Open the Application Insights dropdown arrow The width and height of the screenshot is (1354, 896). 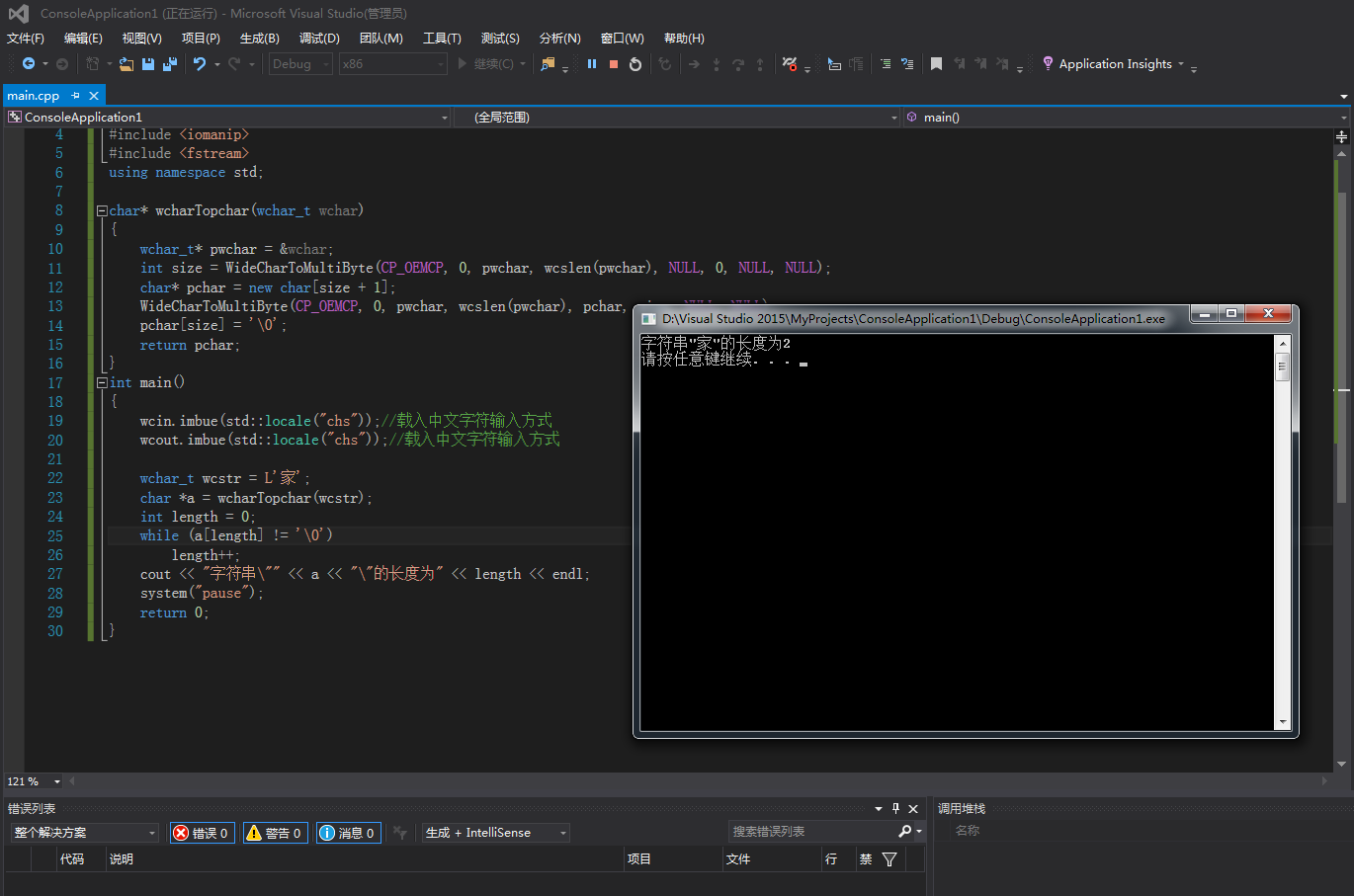coord(1181,64)
